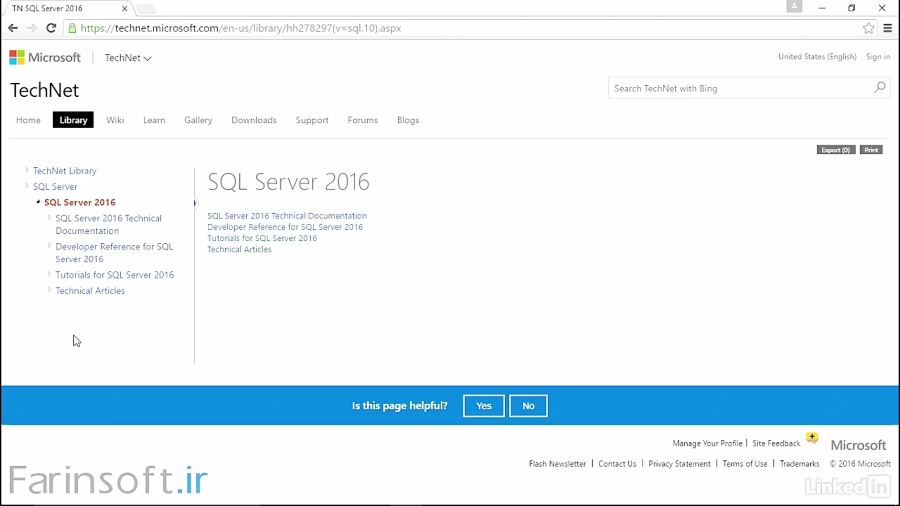
Task: Open Flash Newsletter footer link
Action: 557,464
